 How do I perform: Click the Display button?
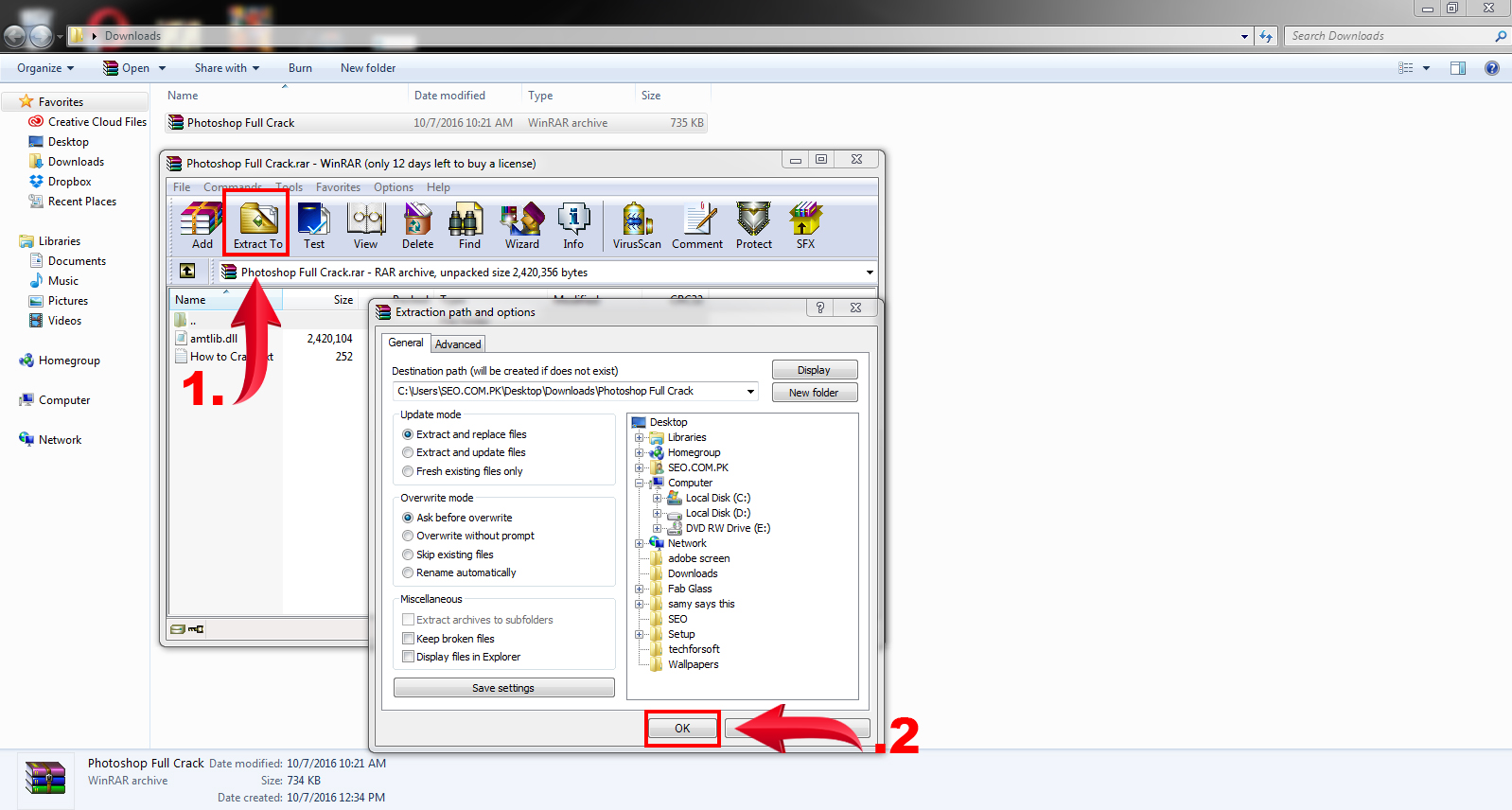coord(814,370)
